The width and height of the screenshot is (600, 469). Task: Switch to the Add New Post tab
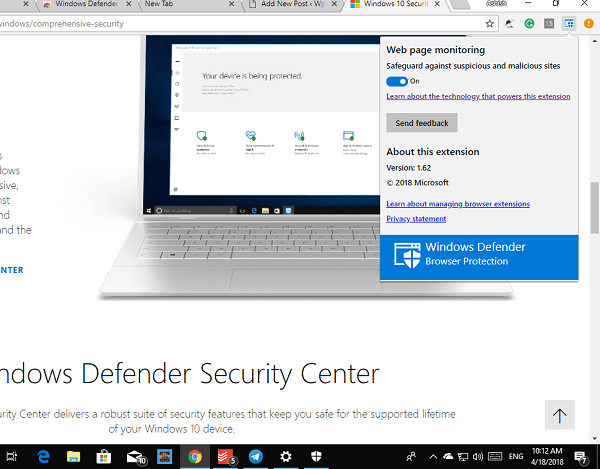click(291, 4)
